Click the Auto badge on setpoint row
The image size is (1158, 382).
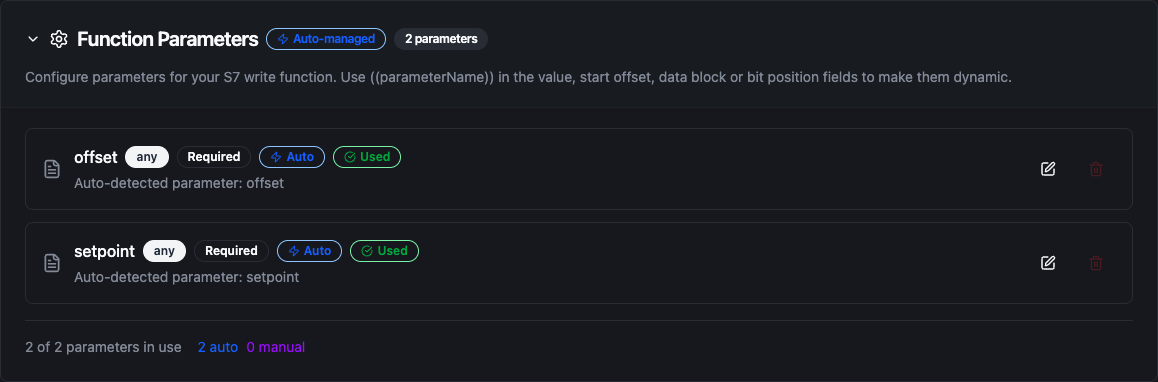[309, 250]
